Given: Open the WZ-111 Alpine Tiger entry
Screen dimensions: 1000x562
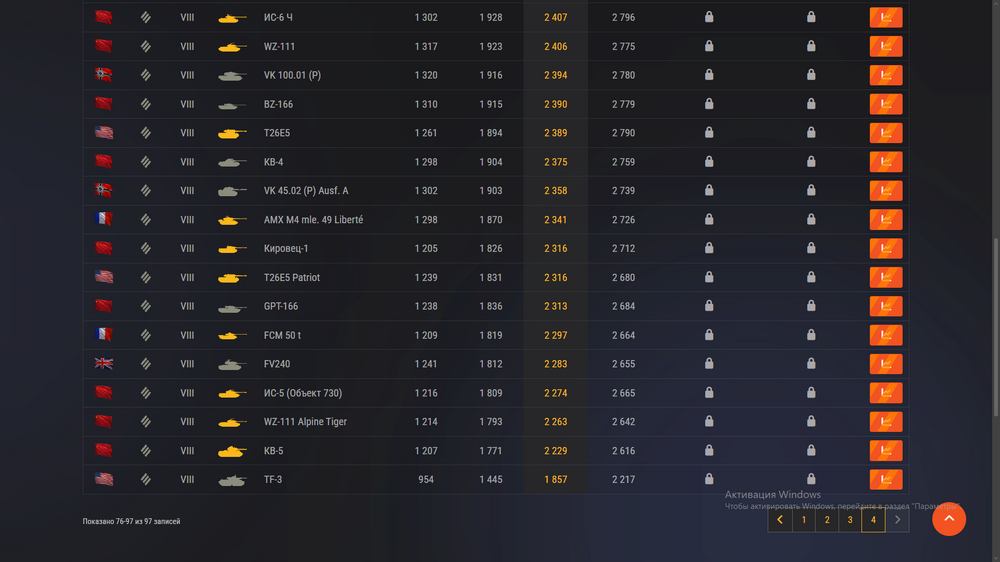Looking at the screenshot, I should [x=305, y=422].
